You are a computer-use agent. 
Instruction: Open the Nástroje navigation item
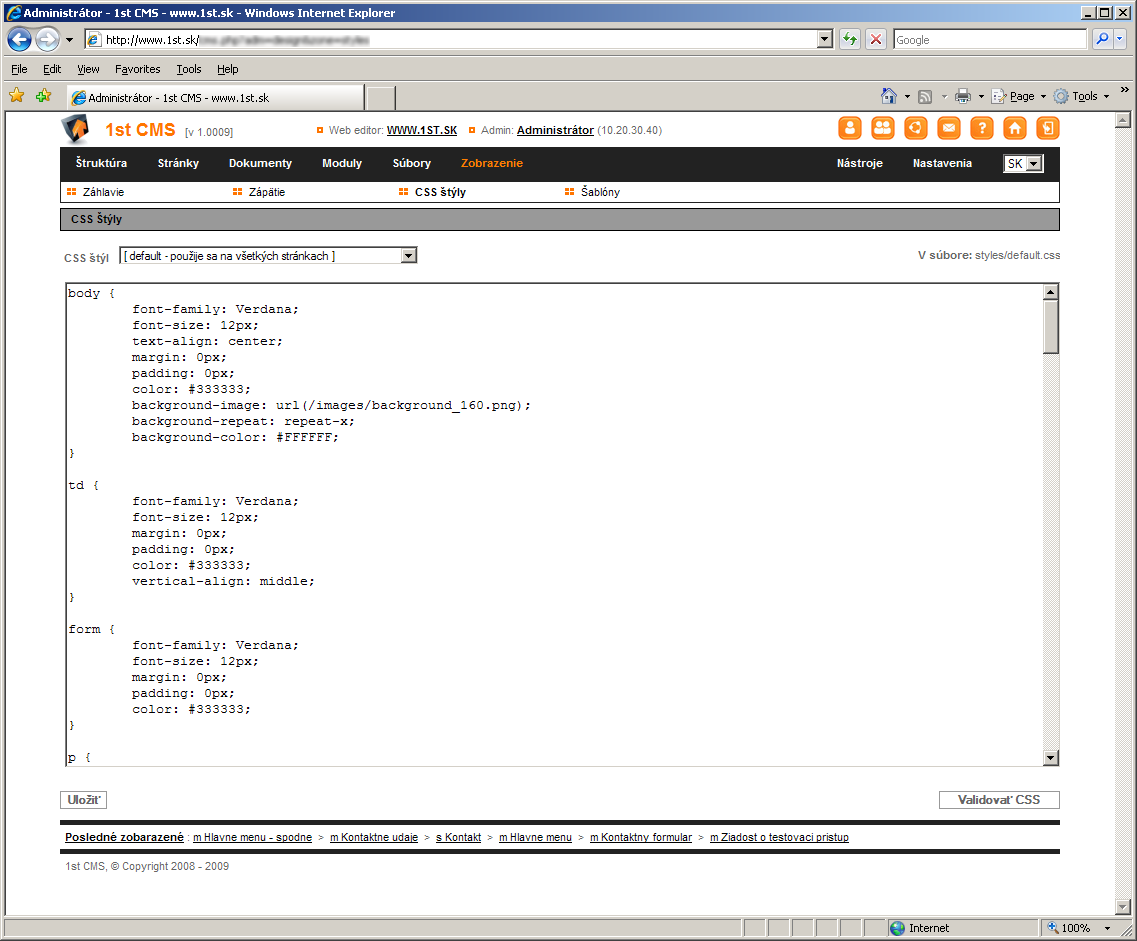tap(859, 163)
